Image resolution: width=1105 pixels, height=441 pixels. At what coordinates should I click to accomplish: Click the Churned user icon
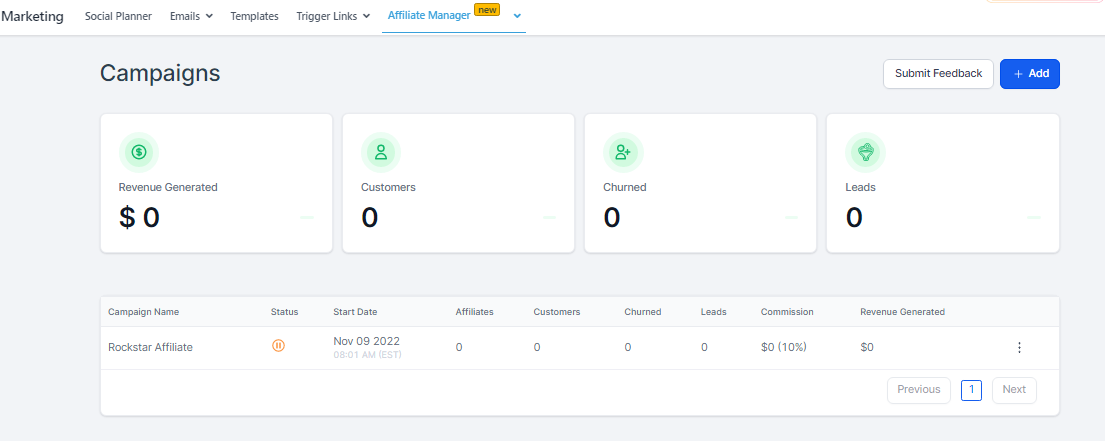coord(623,152)
